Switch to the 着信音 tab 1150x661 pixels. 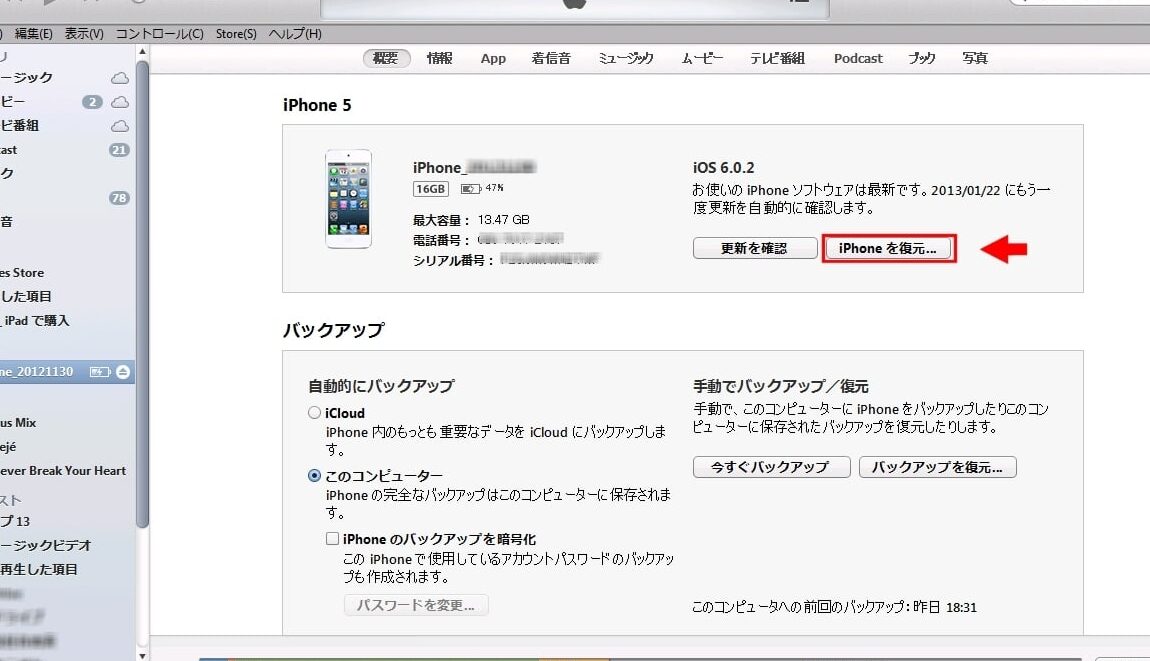point(551,59)
